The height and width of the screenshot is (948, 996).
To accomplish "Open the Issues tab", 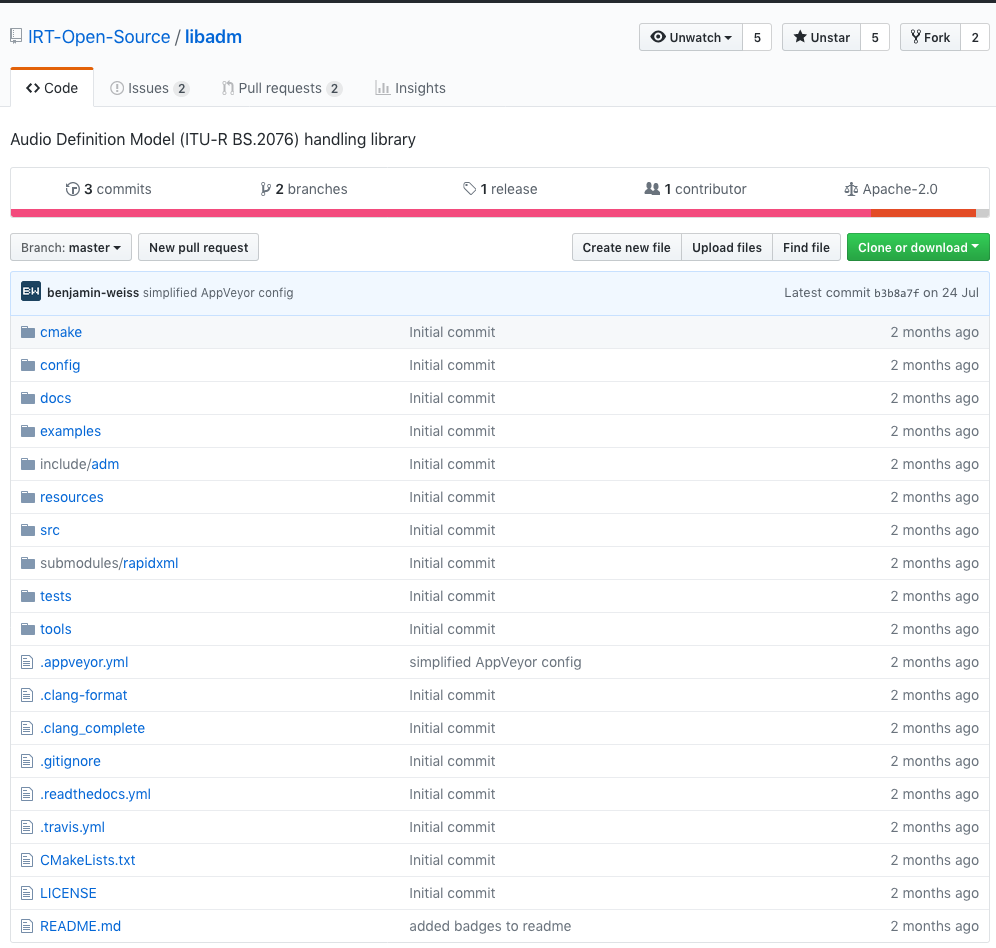I will point(149,88).
